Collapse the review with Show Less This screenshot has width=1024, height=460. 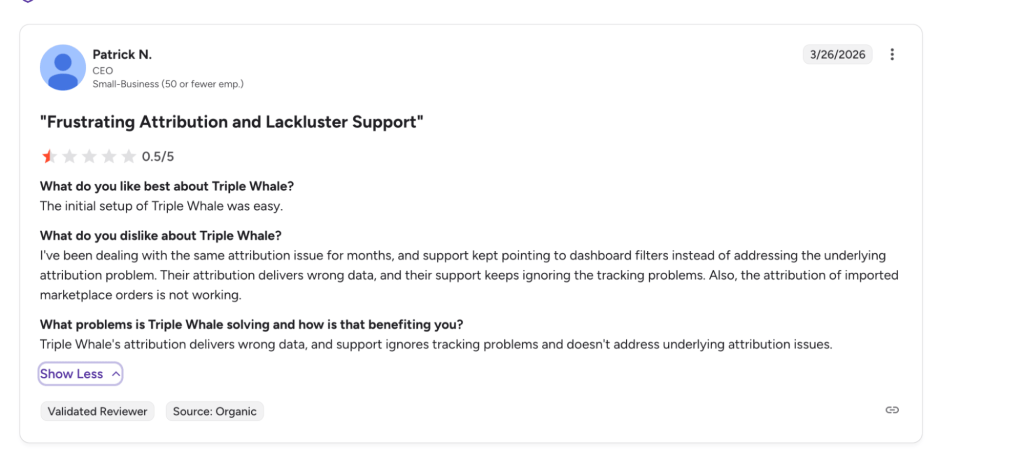click(x=80, y=374)
